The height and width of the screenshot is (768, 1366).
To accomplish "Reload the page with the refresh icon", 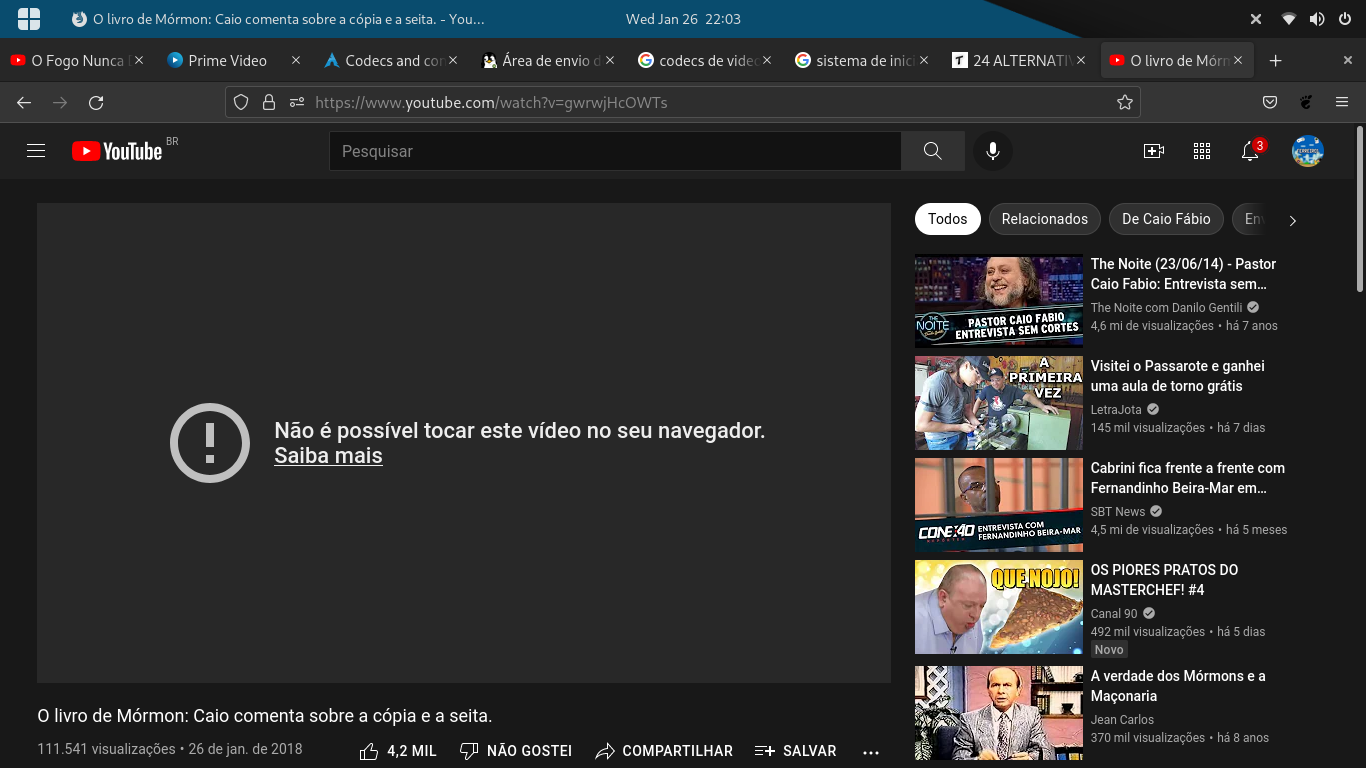I will 96,102.
